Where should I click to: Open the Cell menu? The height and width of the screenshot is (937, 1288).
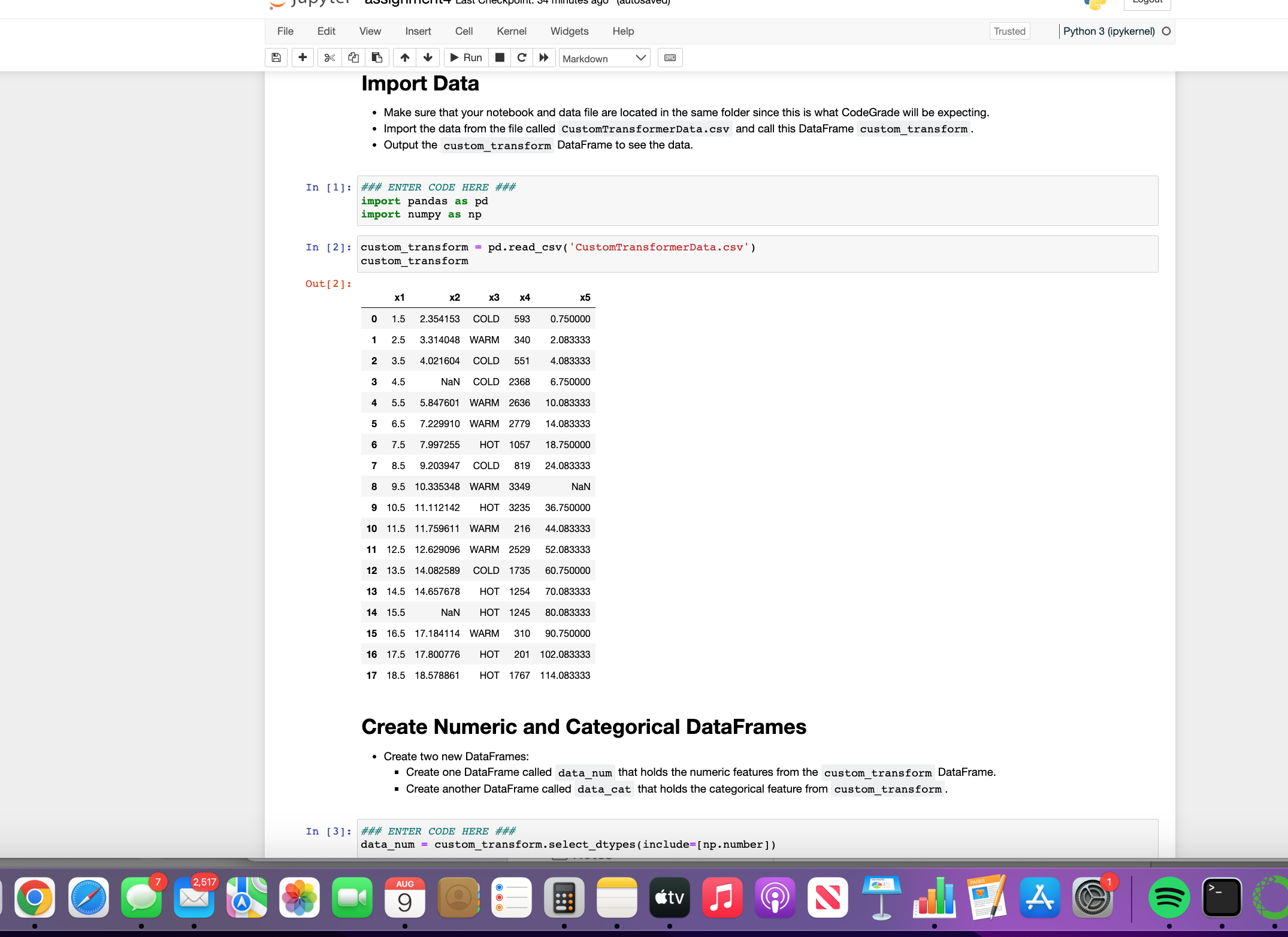[464, 31]
